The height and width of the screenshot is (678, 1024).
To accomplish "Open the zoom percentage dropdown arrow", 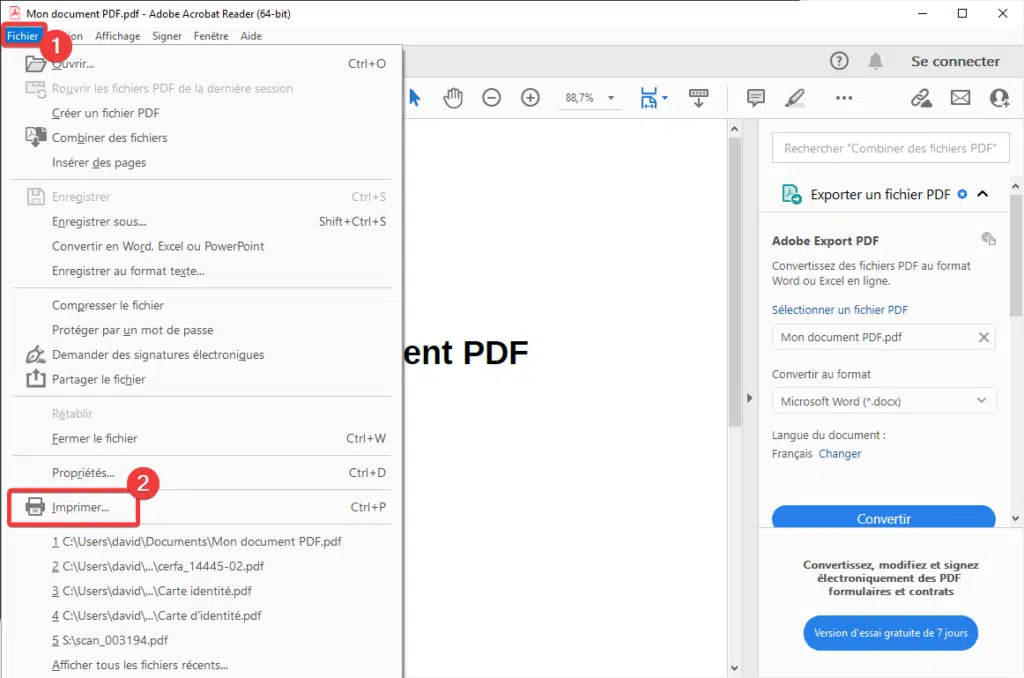I will tap(611, 98).
